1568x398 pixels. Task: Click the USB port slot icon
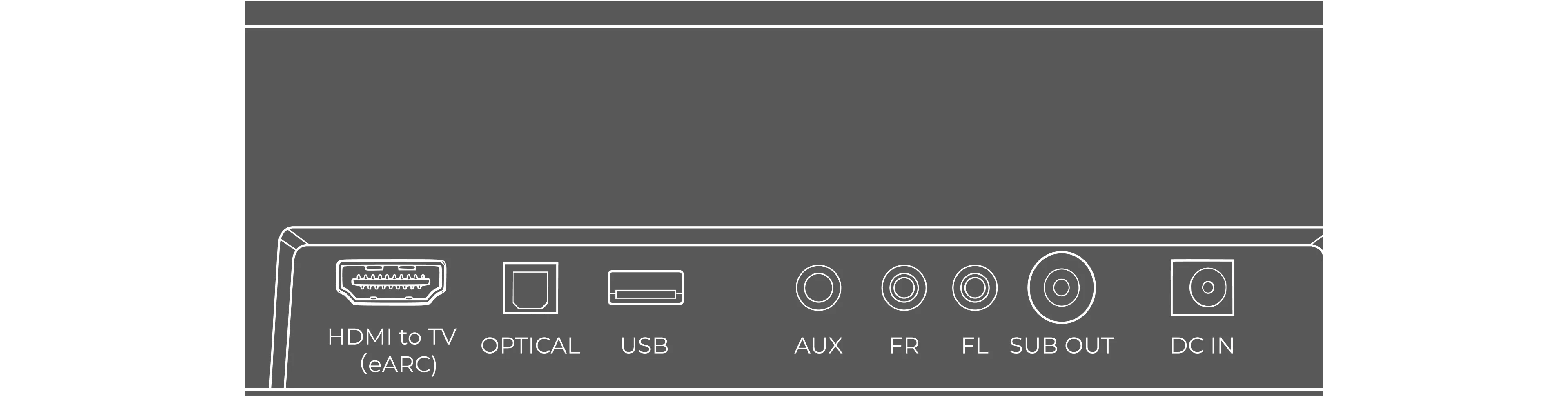645,287
